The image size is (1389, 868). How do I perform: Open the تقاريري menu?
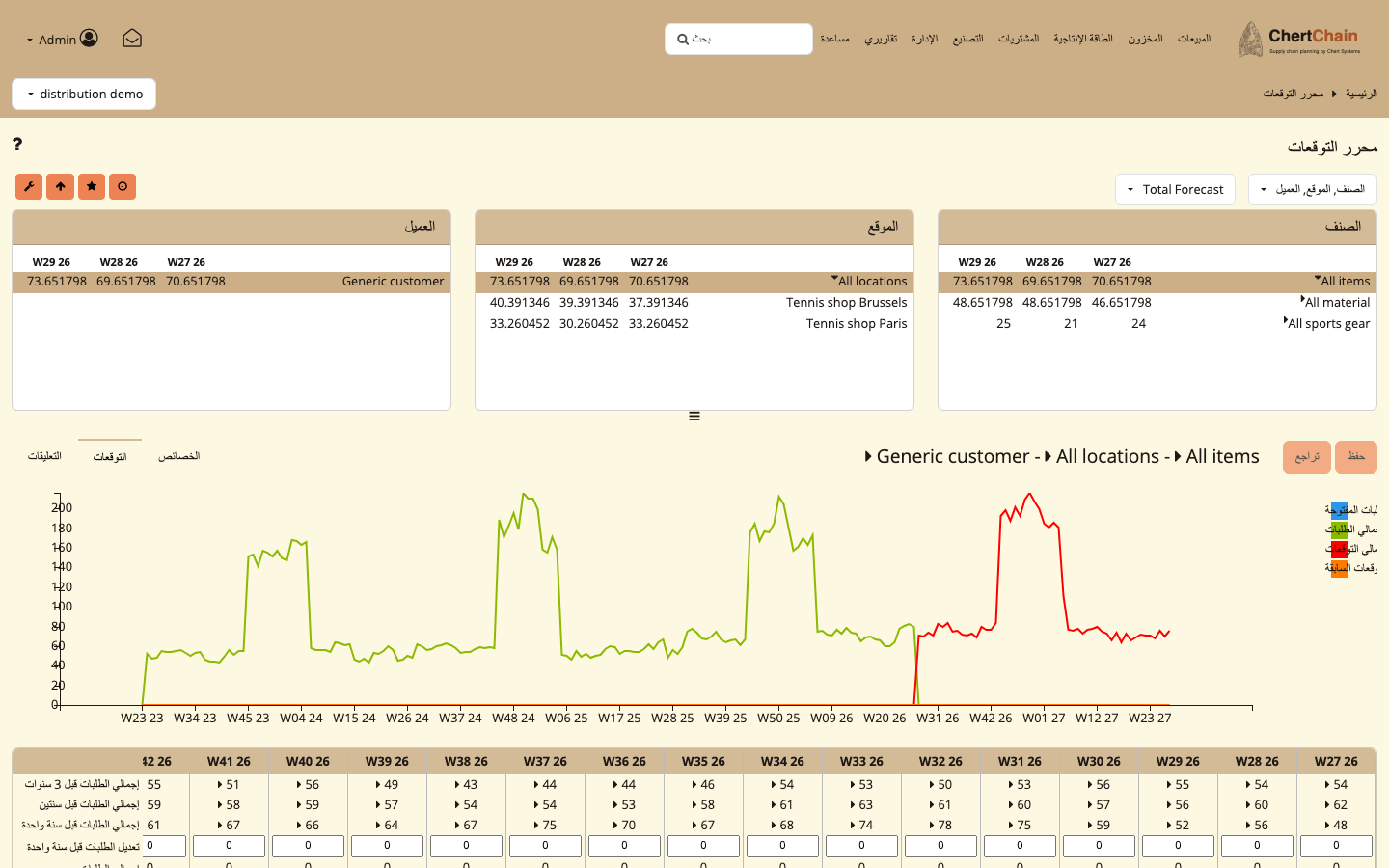(881, 39)
